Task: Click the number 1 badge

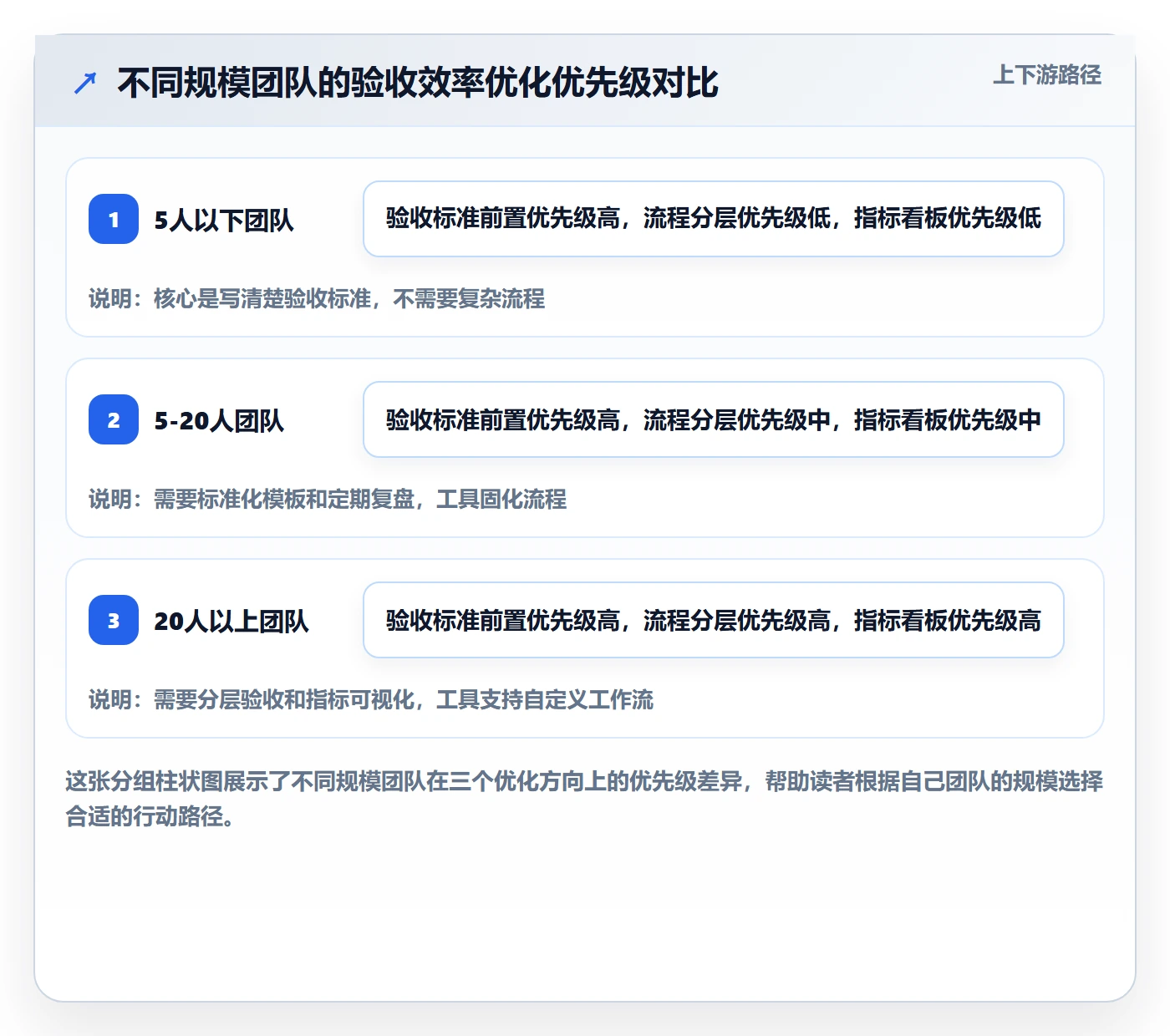Action: [x=114, y=219]
